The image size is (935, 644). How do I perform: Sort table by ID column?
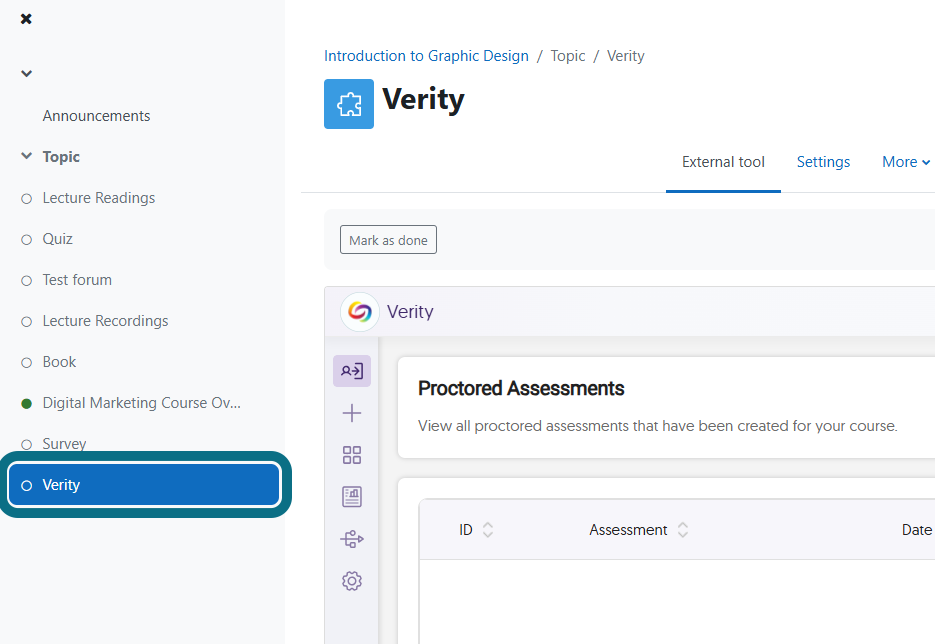(476, 530)
